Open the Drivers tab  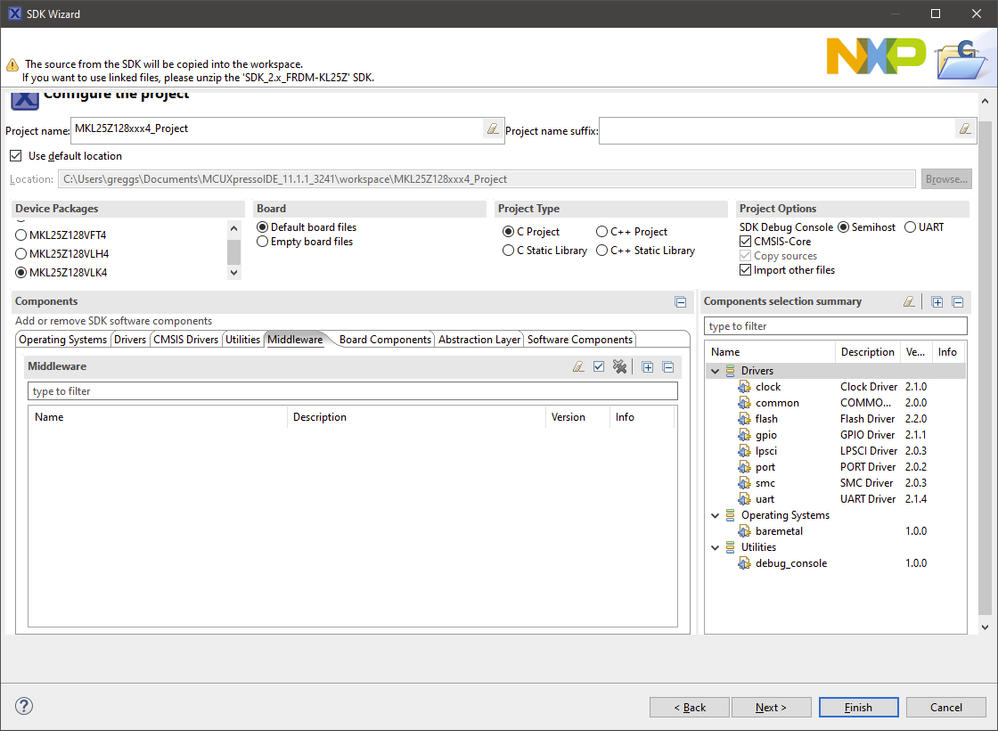(130, 339)
